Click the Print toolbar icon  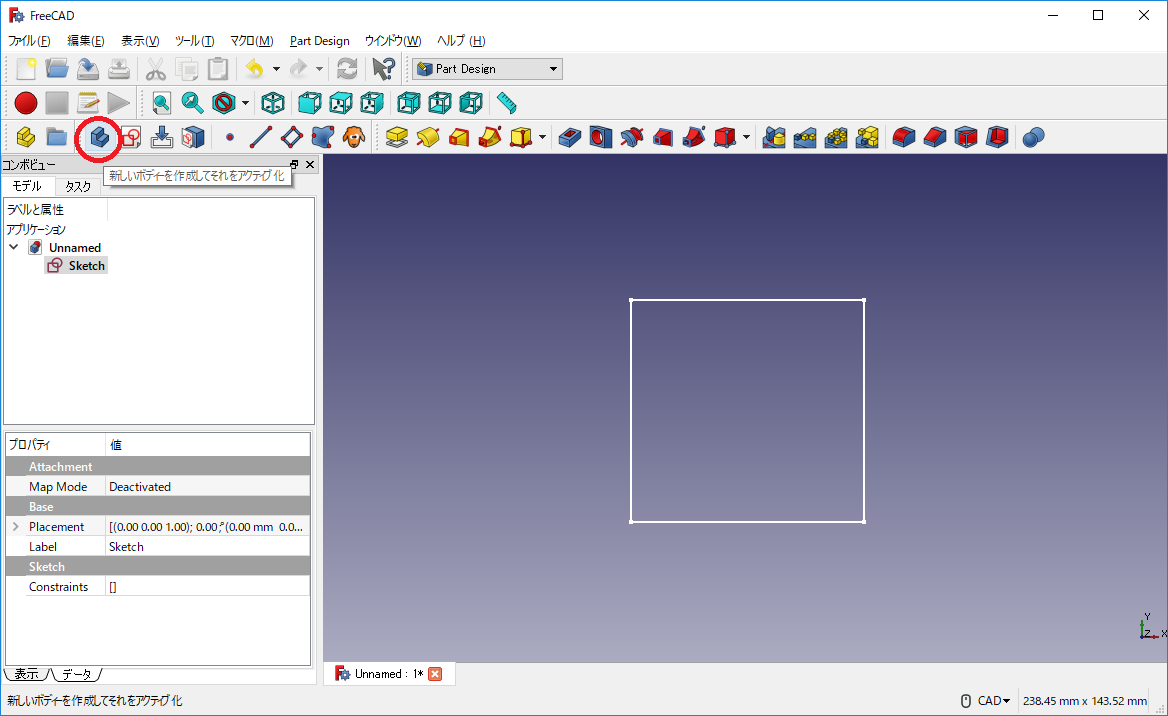pyautogui.click(x=119, y=69)
